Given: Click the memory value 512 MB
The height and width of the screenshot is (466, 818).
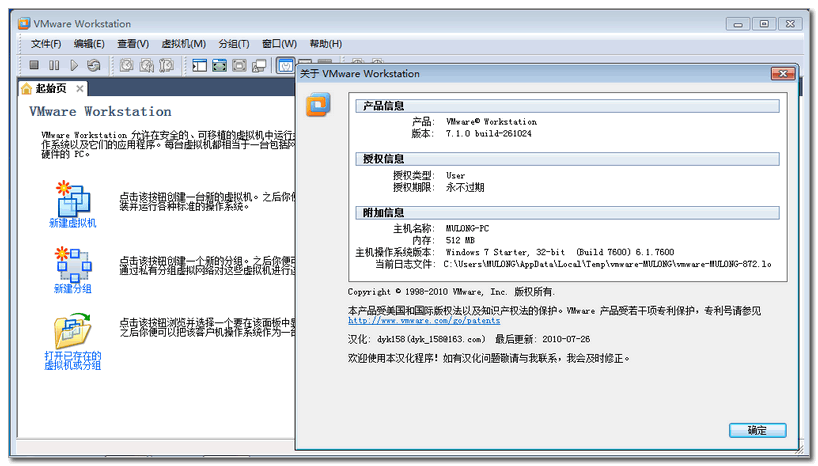Looking at the screenshot, I should (x=460, y=241).
